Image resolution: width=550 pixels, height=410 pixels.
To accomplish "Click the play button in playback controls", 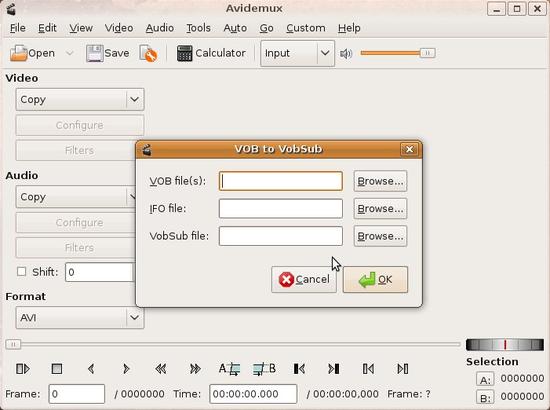I will coord(23,369).
